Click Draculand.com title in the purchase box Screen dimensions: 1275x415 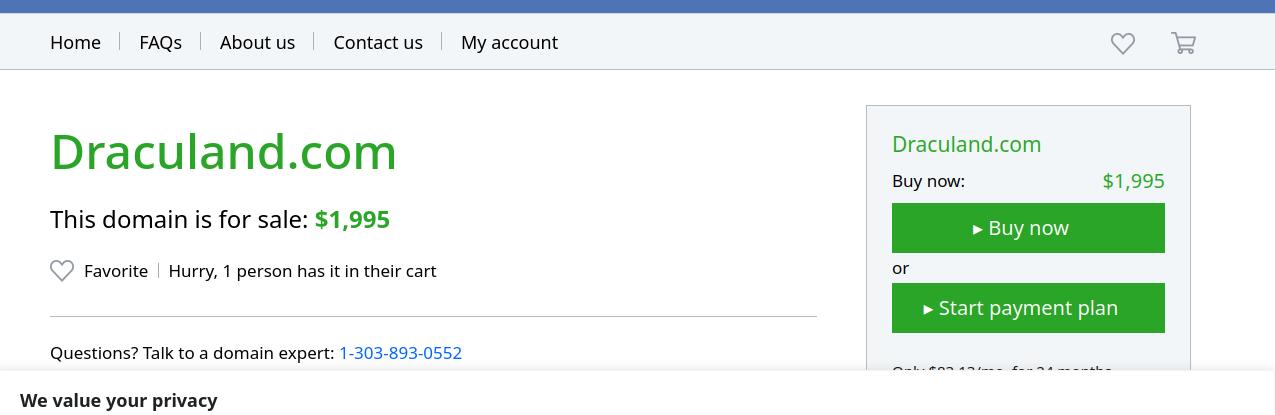(966, 144)
